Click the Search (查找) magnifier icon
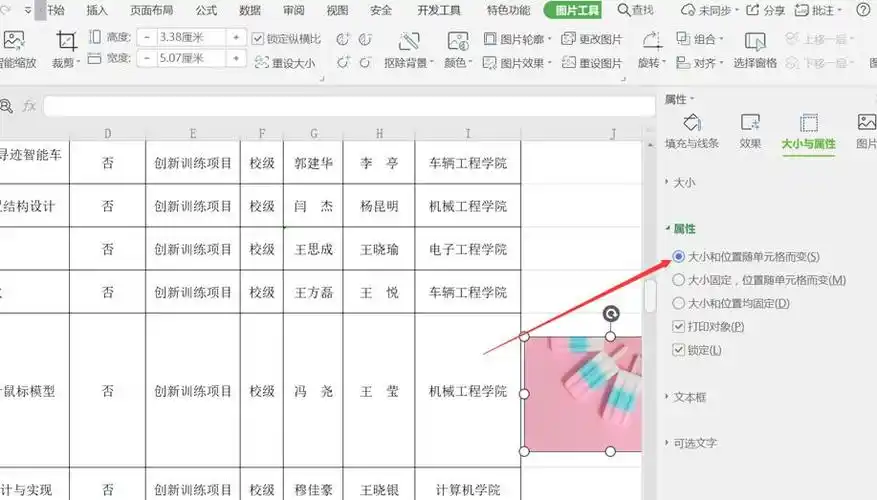The width and height of the screenshot is (877, 500). pyautogui.click(x=624, y=10)
